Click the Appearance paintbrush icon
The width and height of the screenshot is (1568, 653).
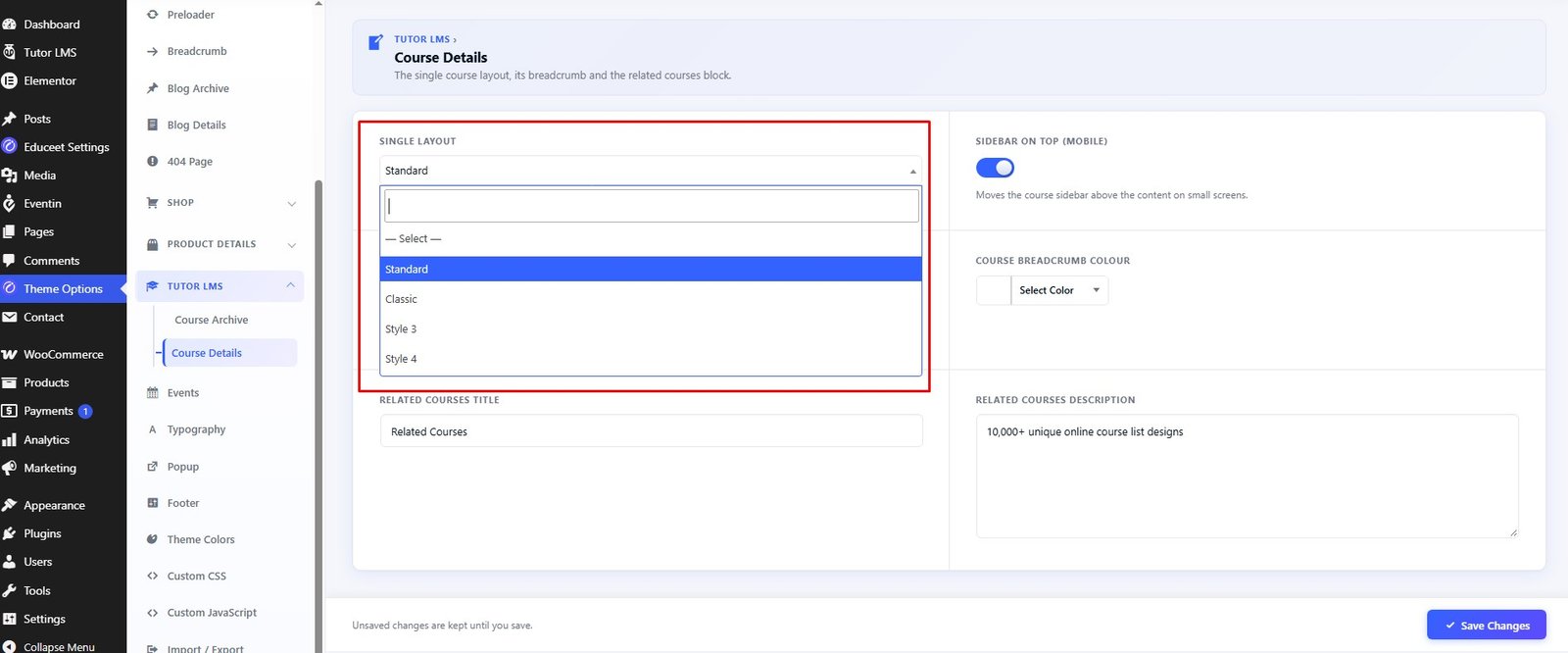coord(10,506)
